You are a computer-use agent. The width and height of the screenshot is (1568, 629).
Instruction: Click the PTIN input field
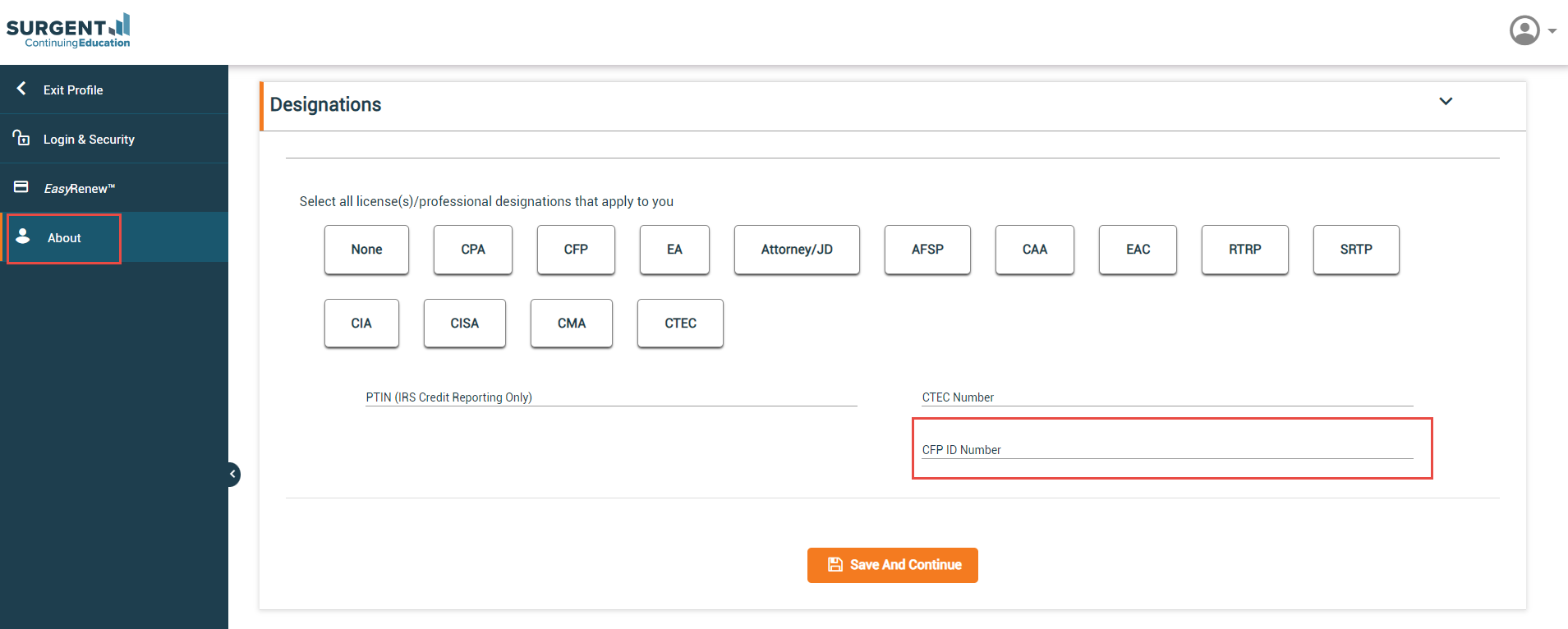click(611, 397)
